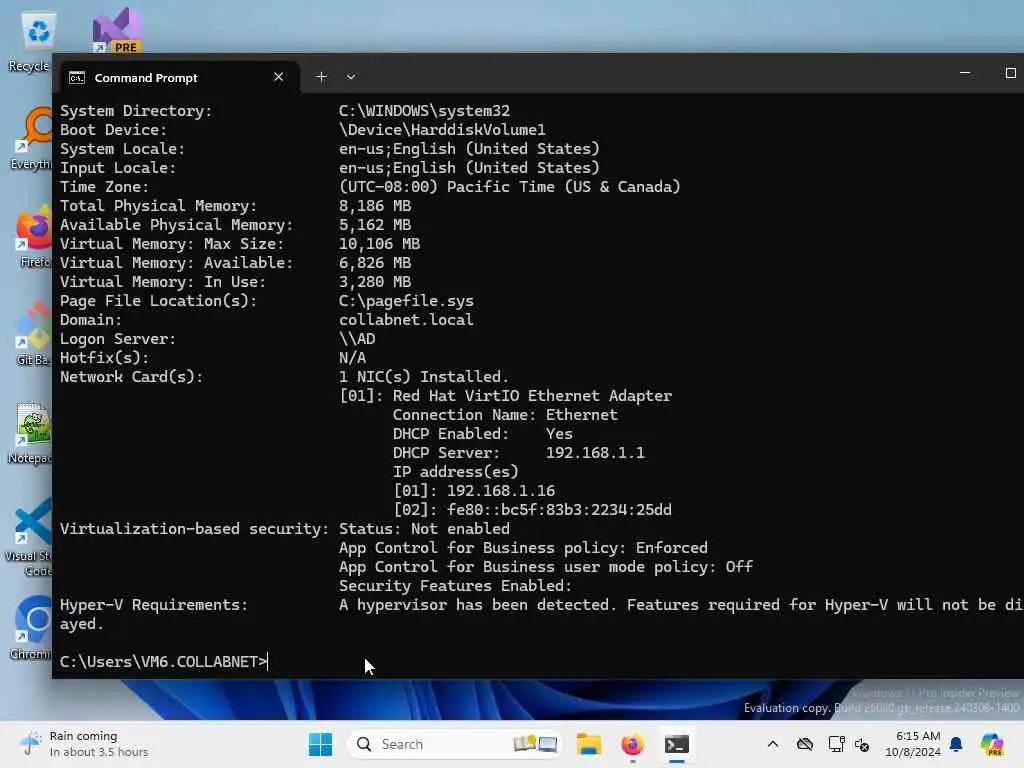Open the Visual Studio Code desktop shortcut
Viewport: 1024px width, 768px height.
point(30,537)
